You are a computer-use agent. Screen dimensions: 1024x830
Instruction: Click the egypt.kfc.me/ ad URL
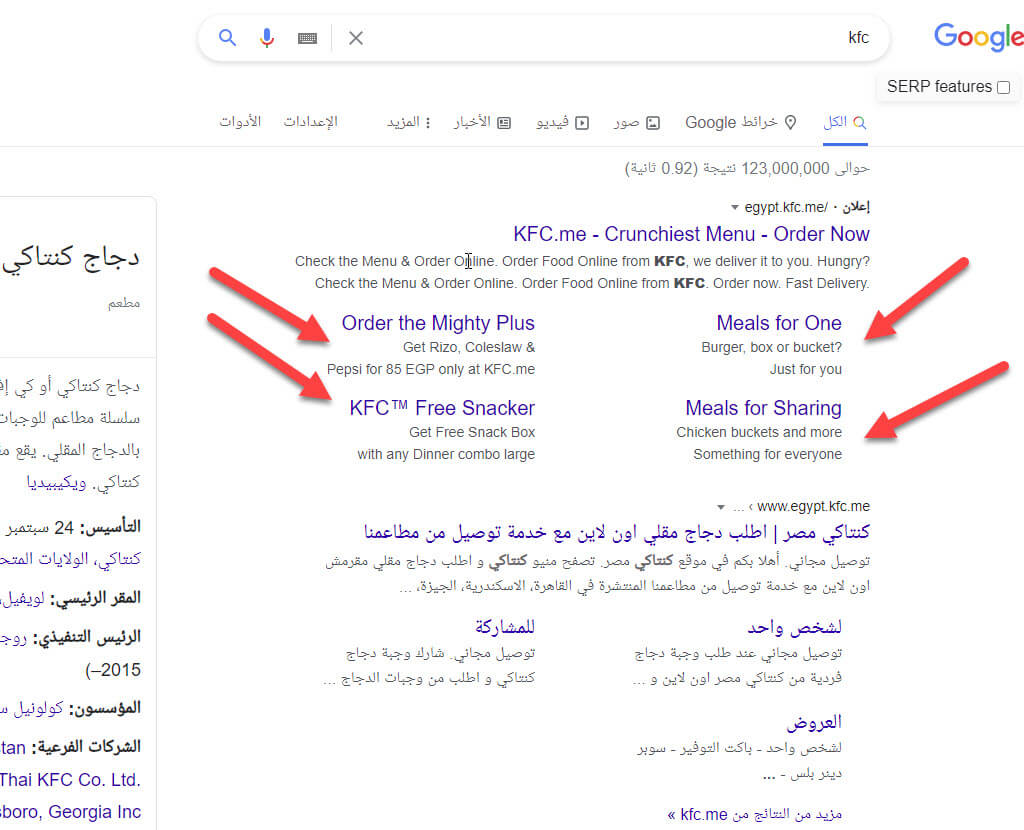tap(786, 208)
